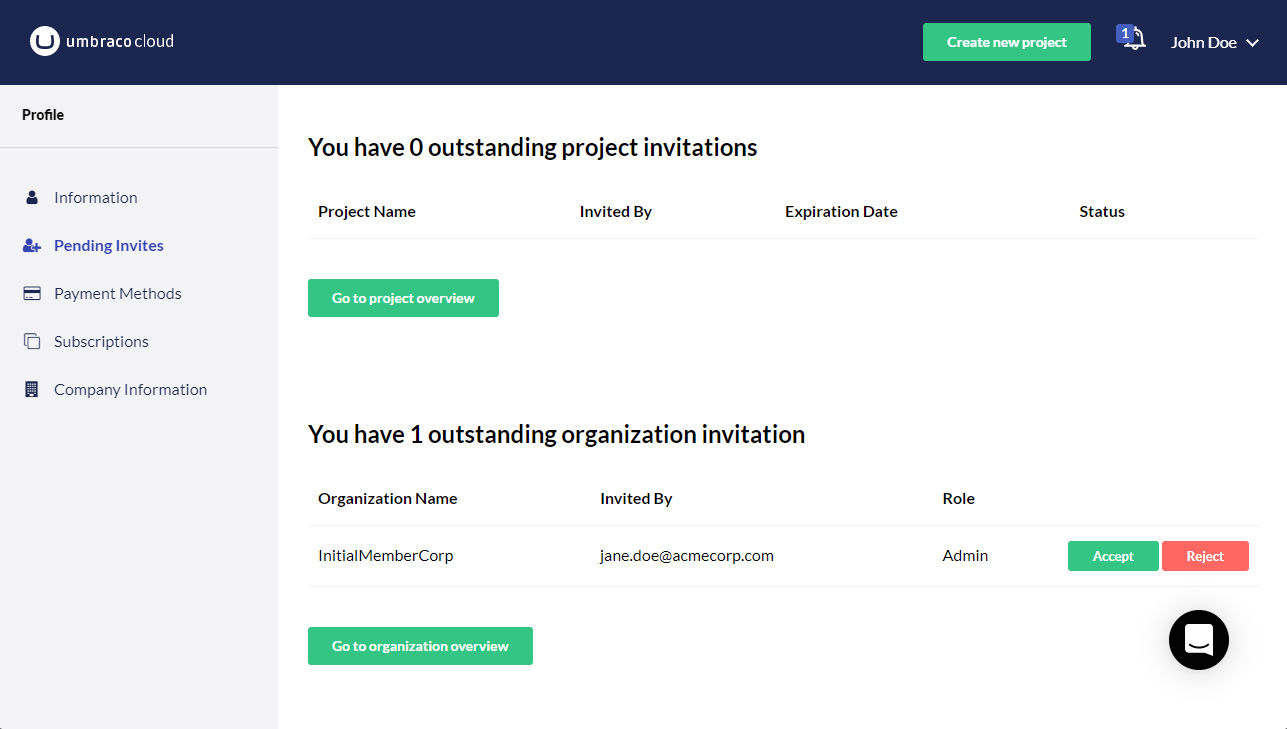The image size is (1287, 729).
Task: Click the Company Information building icon
Action: [31, 389]
